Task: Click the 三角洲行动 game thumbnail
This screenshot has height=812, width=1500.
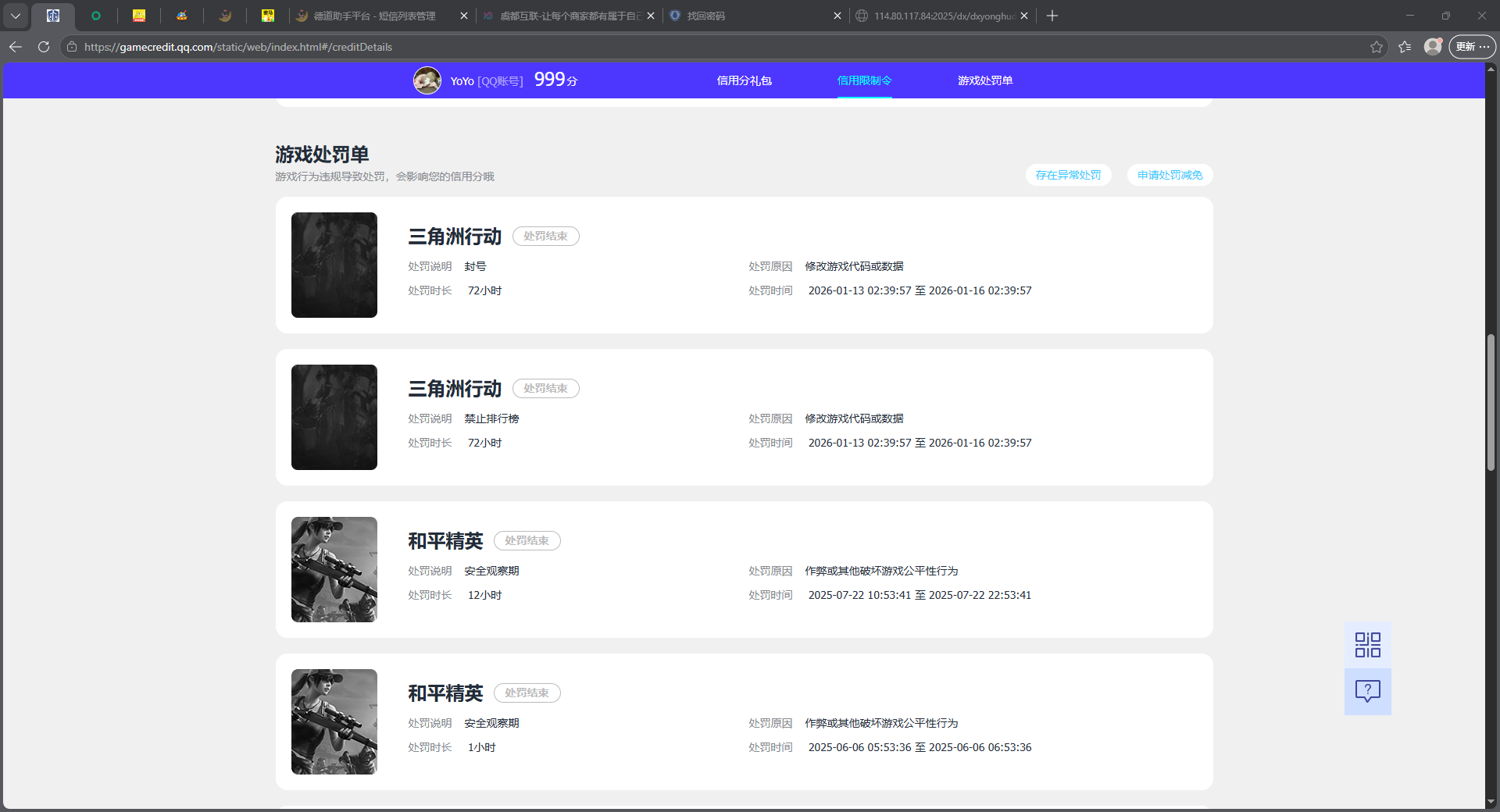Action: [334, 265]
